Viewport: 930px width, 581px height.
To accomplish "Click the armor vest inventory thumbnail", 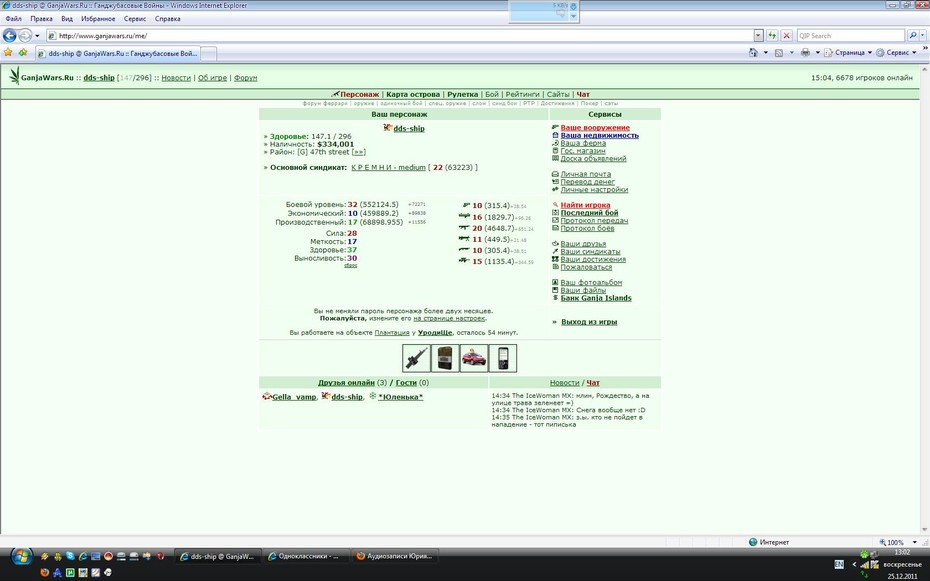I will [445, 358].
